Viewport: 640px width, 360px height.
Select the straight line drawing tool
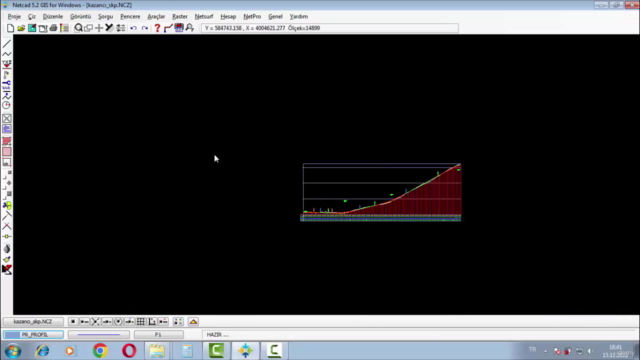point(7,43)
